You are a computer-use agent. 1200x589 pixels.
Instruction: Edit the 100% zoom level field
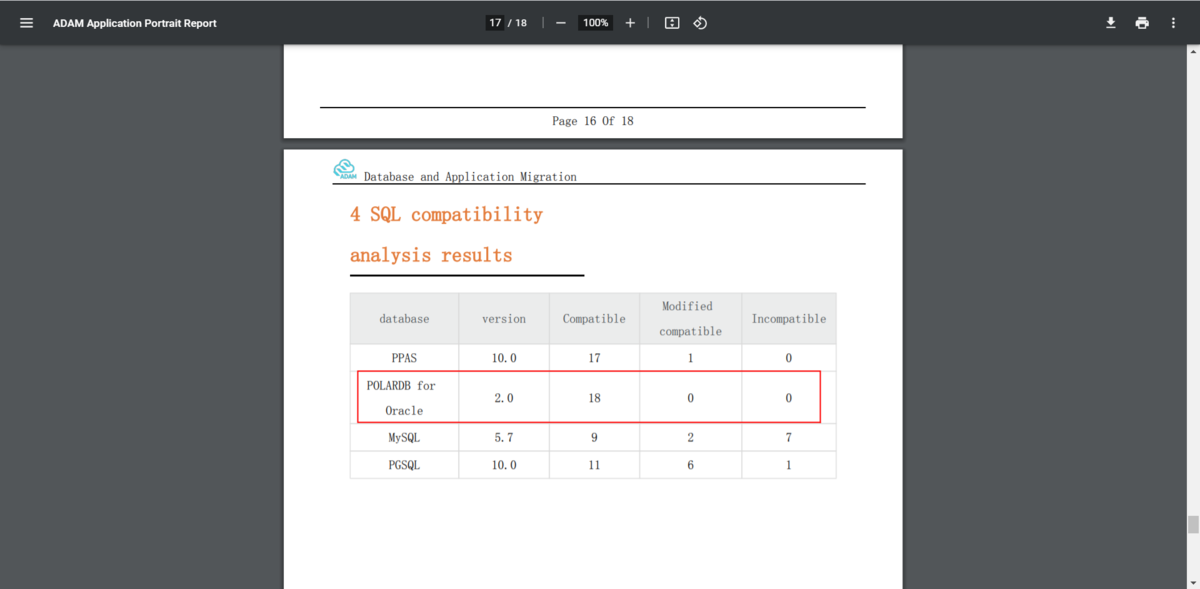[596, 23]
